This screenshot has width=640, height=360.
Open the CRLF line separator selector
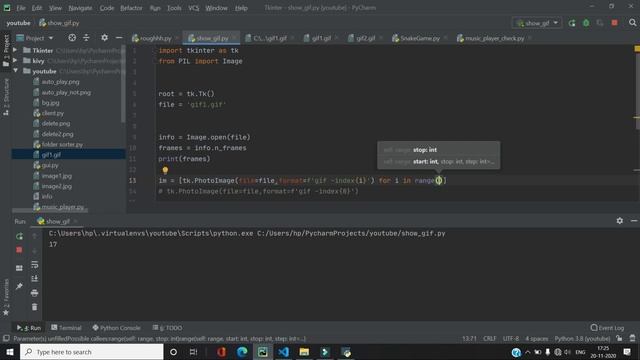tap(489, 338)
